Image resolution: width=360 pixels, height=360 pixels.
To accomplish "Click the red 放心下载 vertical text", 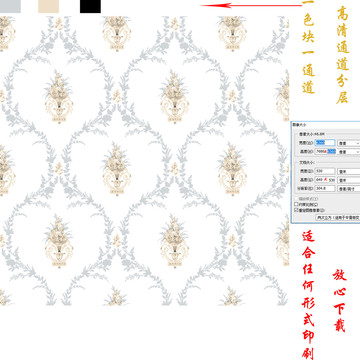I will point(340,300).
